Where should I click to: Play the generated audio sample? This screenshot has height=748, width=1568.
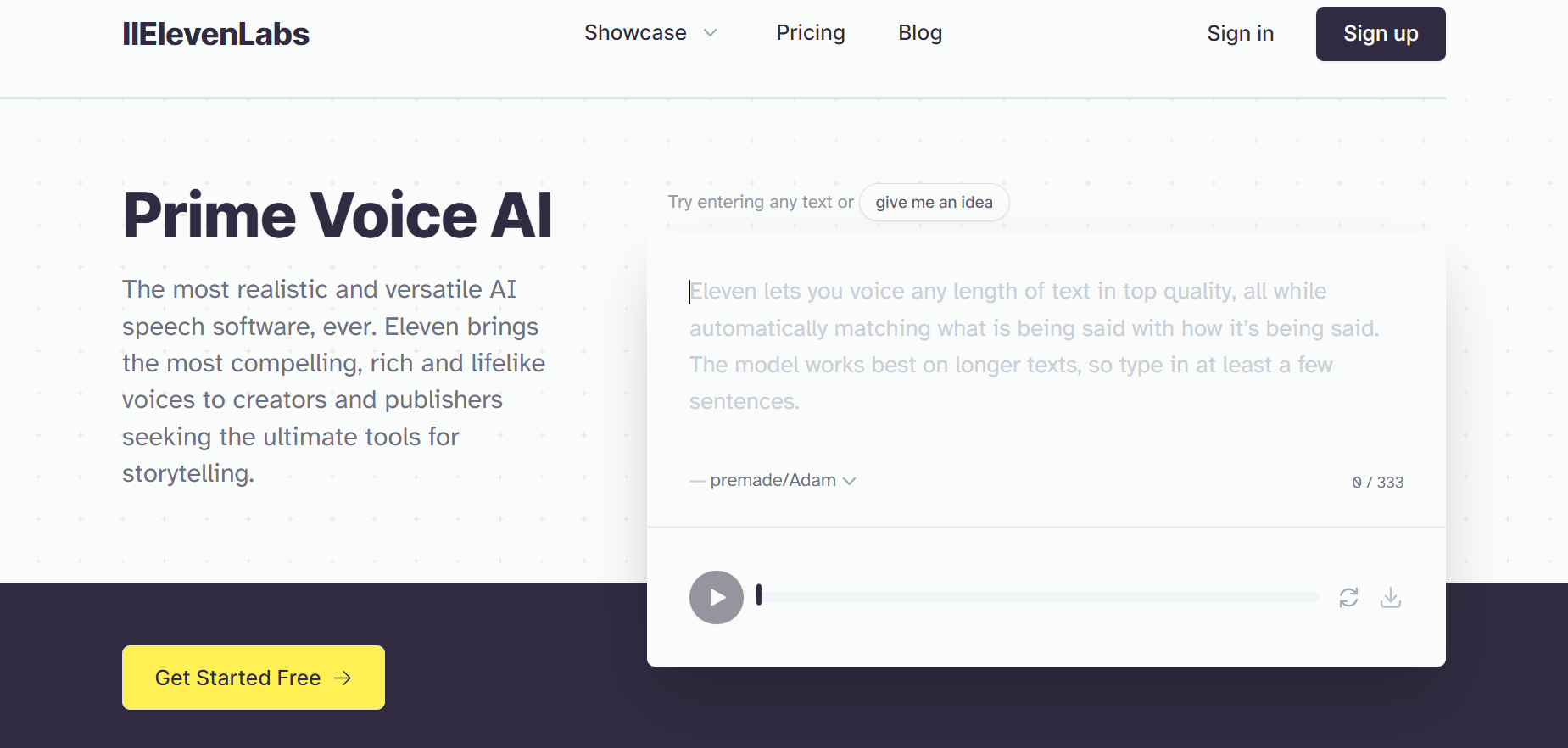[717, 598]
